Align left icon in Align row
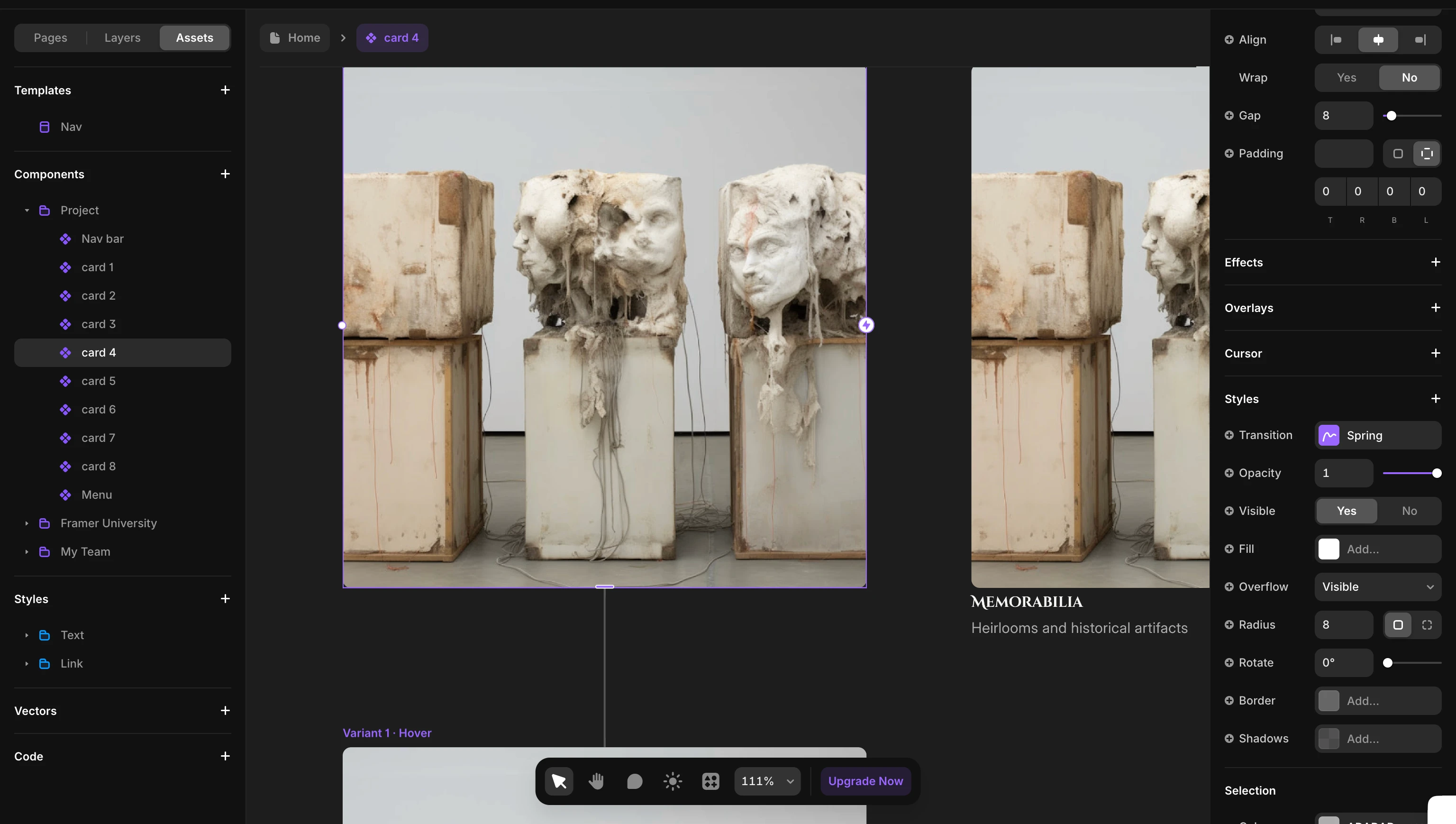The image size is (1456, 824). [x=1336, y=40]
